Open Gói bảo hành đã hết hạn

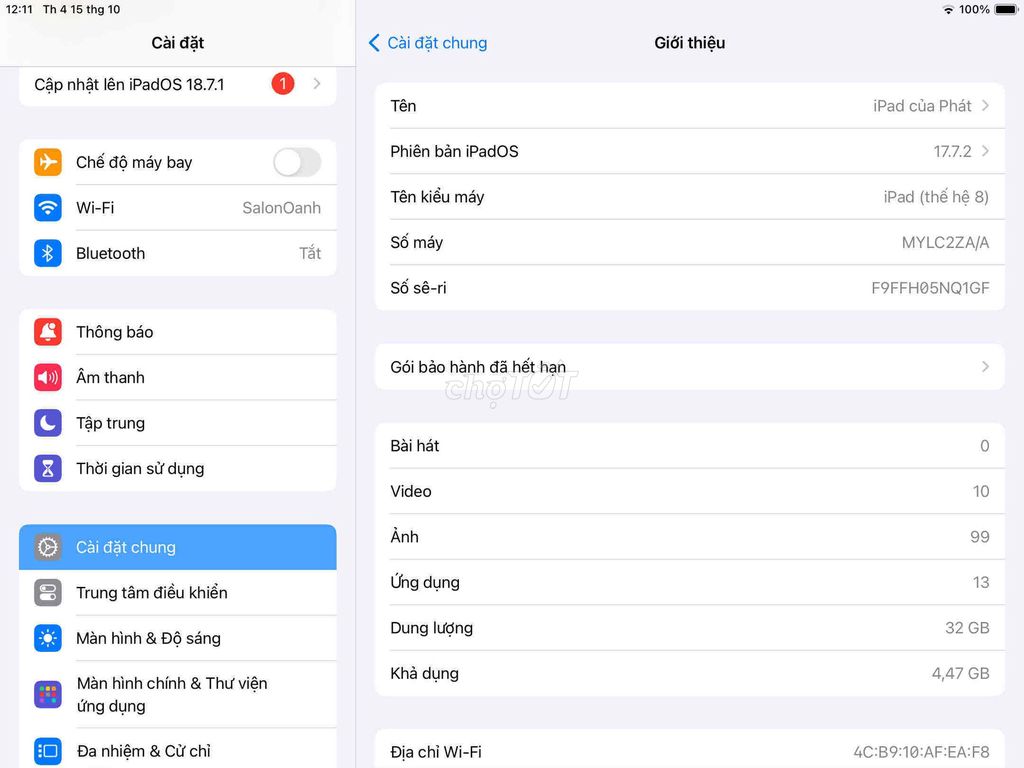pyautogui.click(x=690, y=367)
